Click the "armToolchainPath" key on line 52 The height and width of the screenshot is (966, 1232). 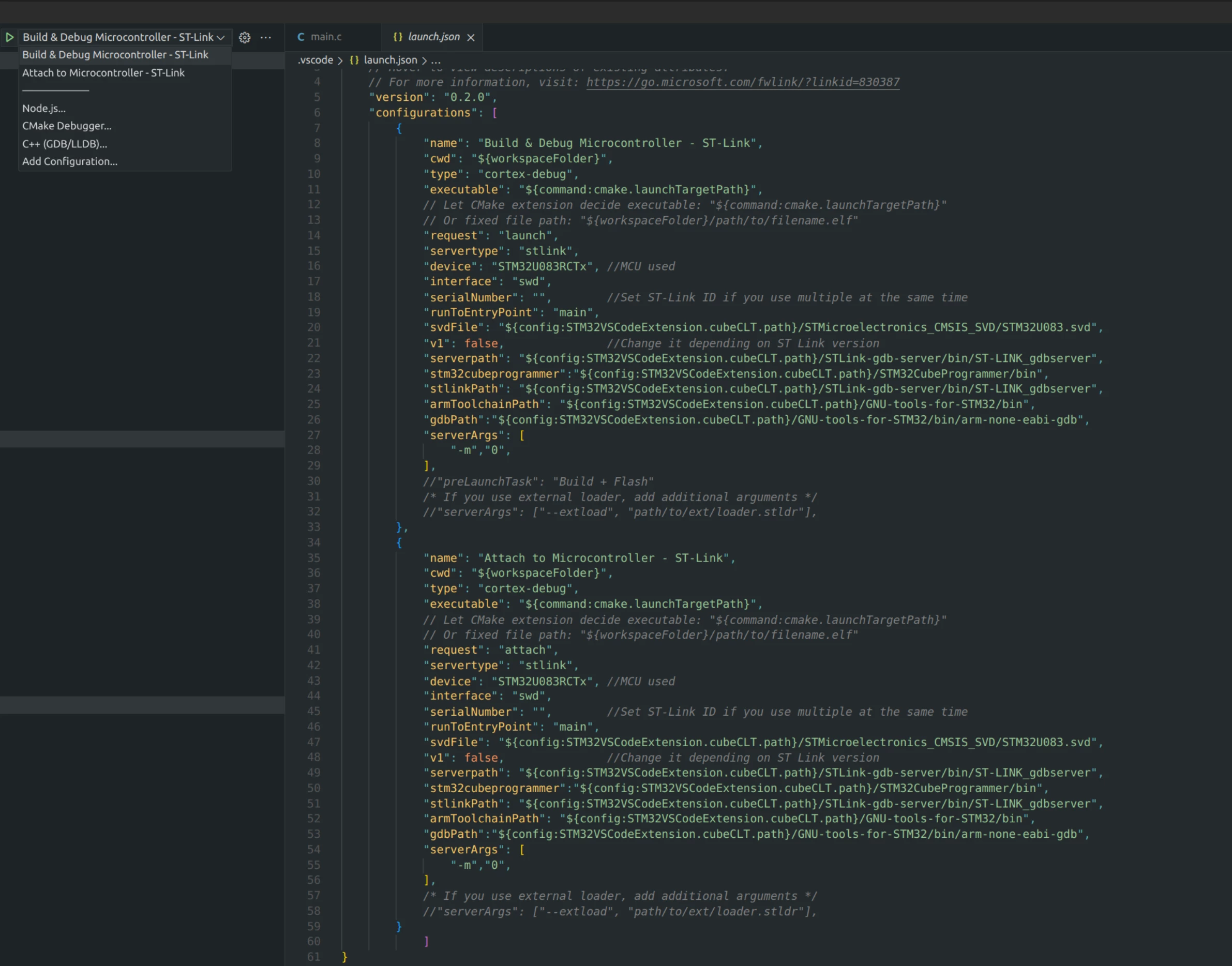(x=484, y=819)
